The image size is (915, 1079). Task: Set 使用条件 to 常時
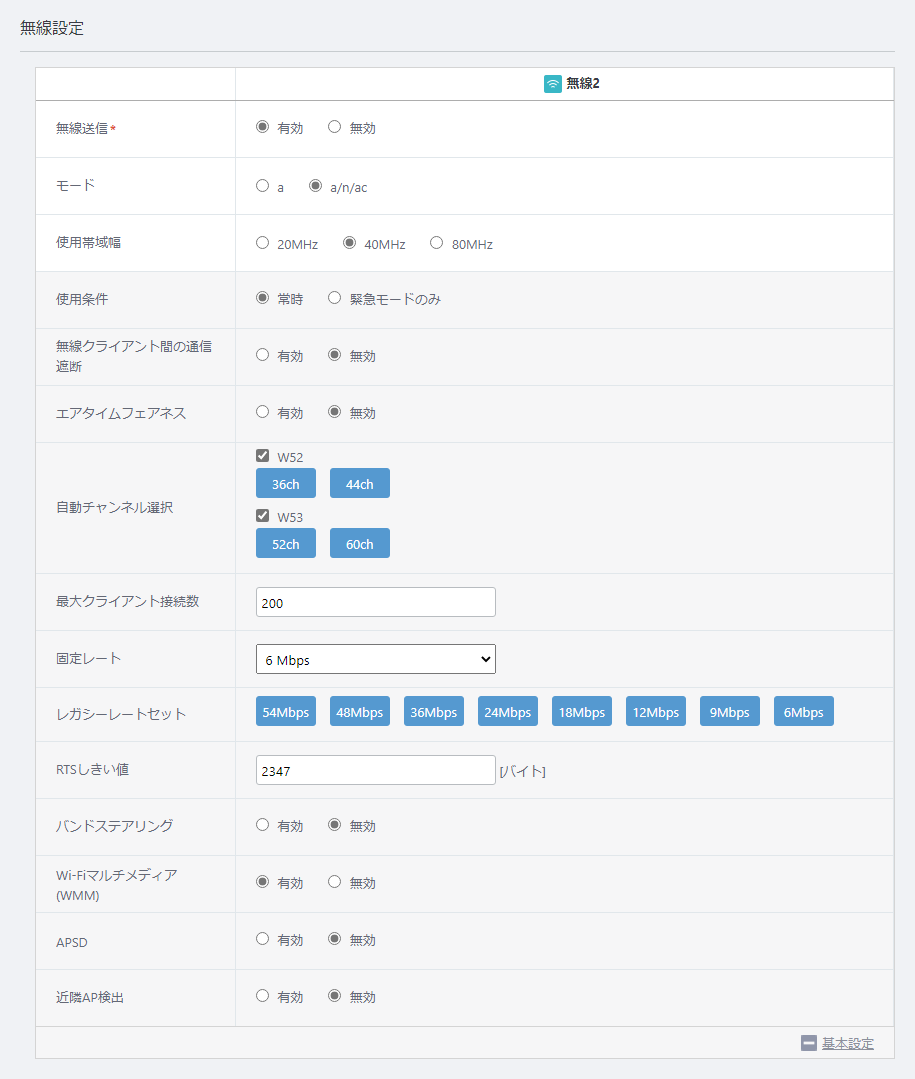tap(262, 298)
